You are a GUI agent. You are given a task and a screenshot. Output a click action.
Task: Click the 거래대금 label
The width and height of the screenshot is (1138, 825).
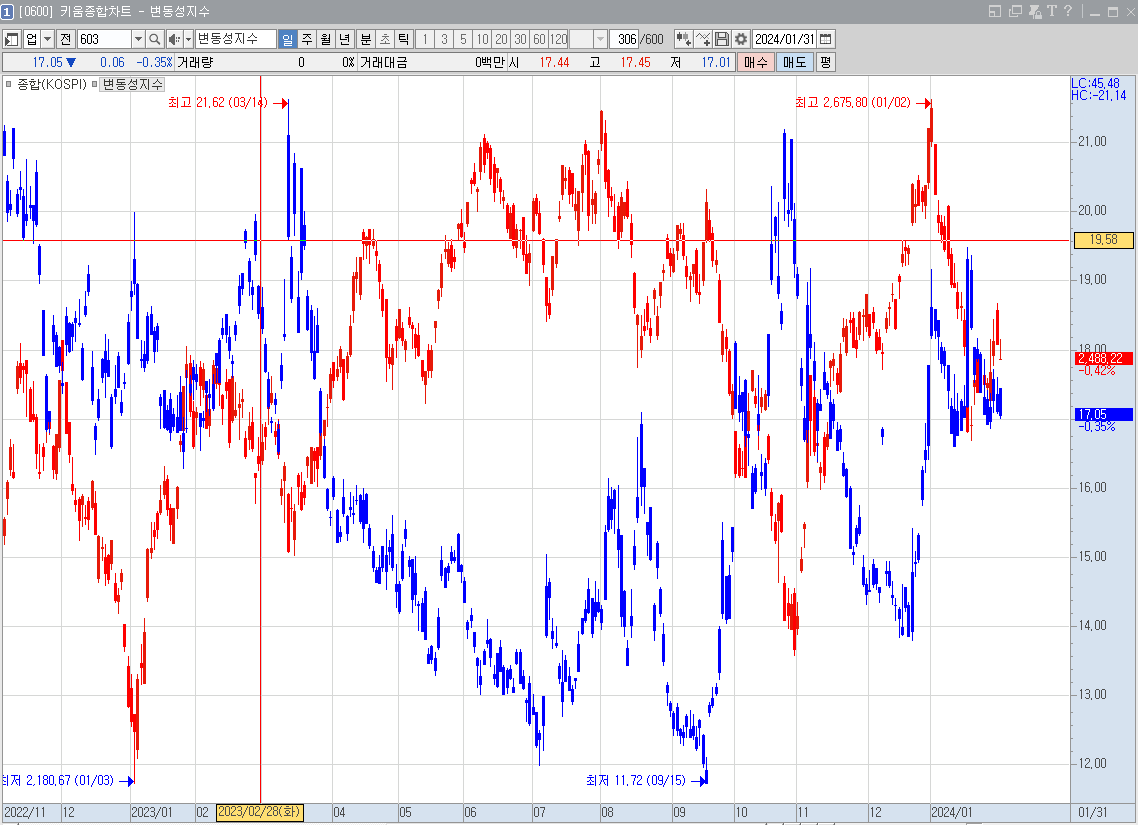coord(384,62)
